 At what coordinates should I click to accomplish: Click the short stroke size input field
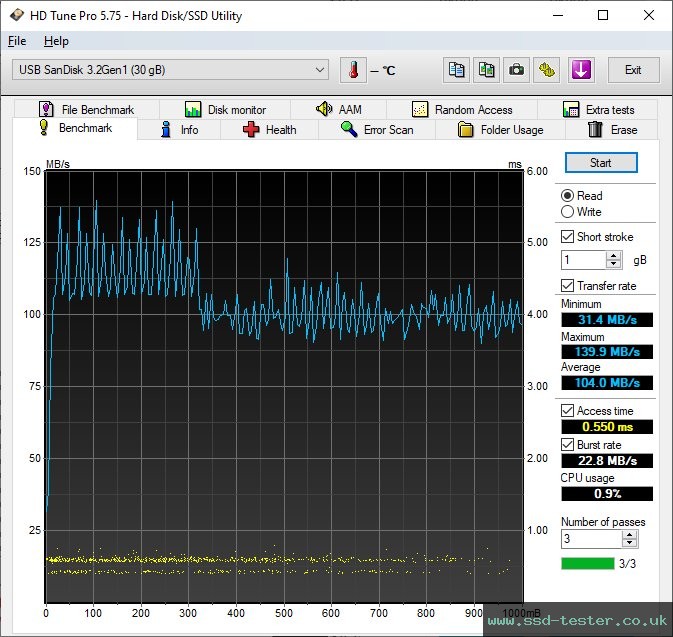coord(584,260)
